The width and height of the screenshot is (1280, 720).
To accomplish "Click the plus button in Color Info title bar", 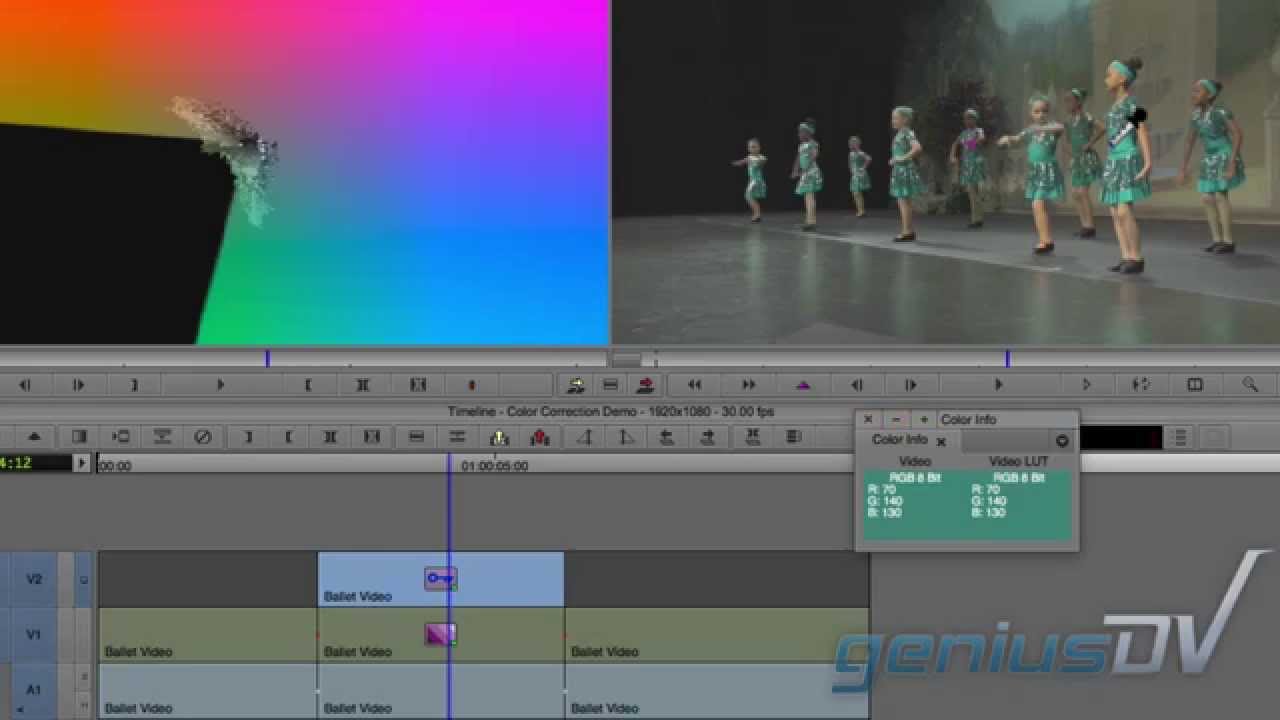I will 924,420.
